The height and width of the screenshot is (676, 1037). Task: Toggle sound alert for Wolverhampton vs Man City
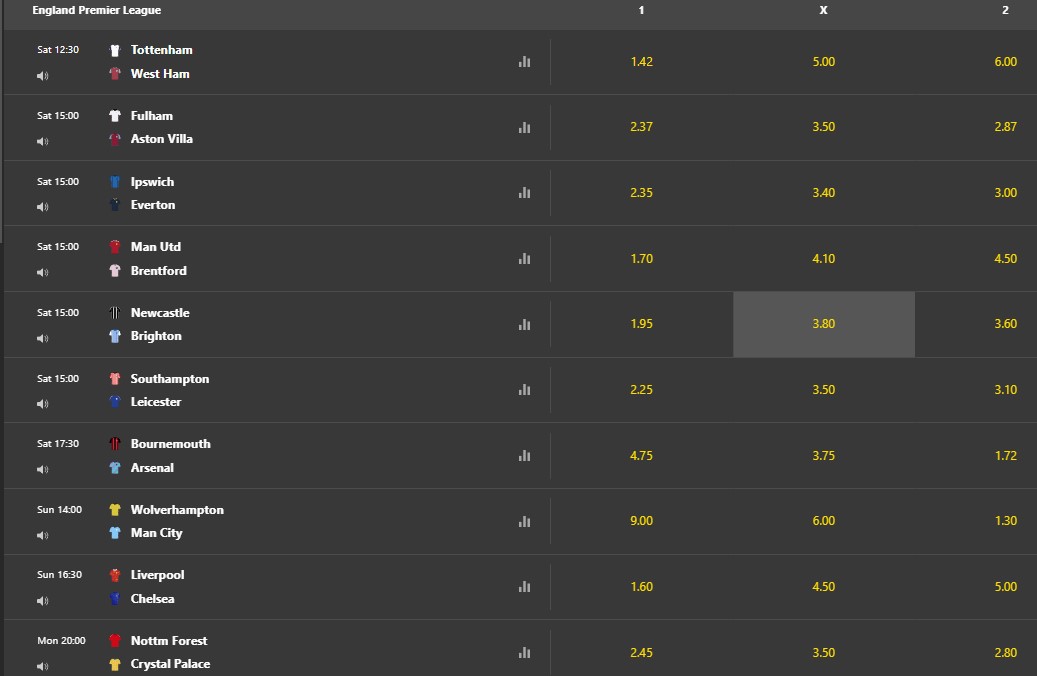coord(43,535)
